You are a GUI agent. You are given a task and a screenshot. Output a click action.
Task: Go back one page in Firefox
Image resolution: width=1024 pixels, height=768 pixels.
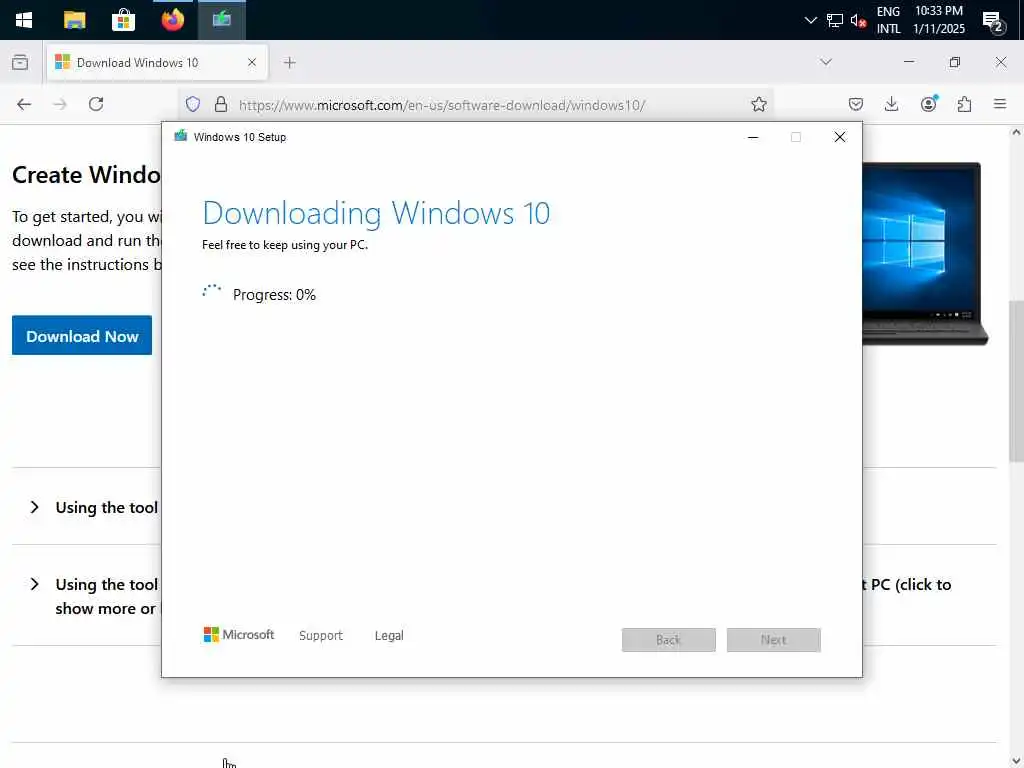tap(24, 104)
